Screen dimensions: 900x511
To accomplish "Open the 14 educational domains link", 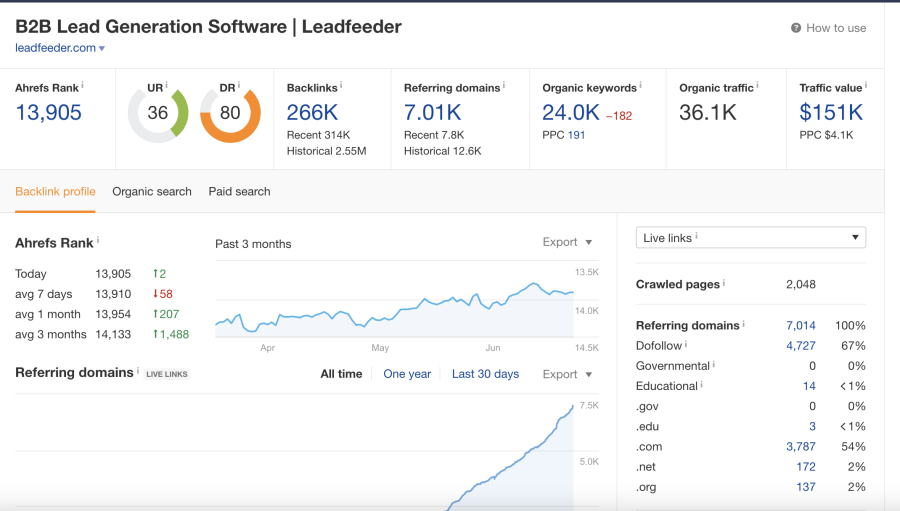I will pyautogui.click(x=809, y=386).
